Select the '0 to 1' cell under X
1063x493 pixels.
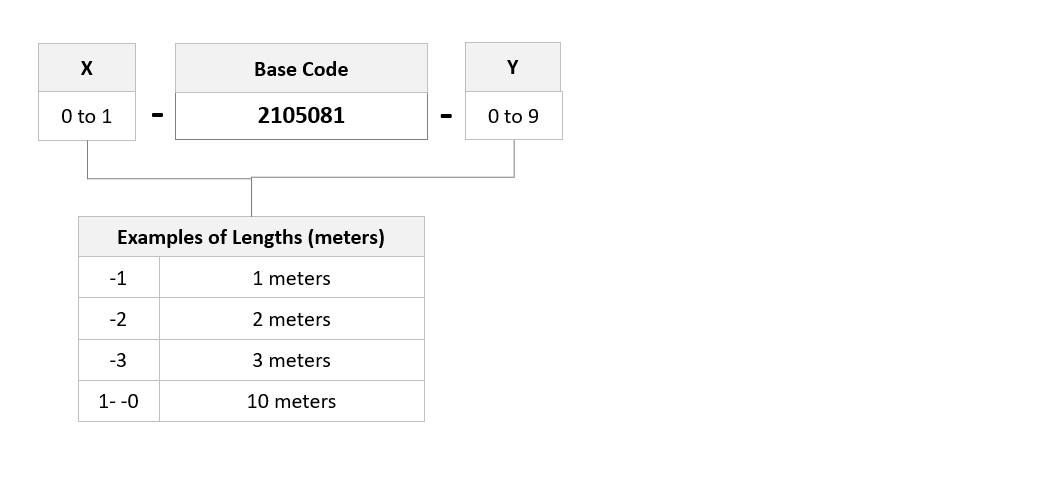87,116
